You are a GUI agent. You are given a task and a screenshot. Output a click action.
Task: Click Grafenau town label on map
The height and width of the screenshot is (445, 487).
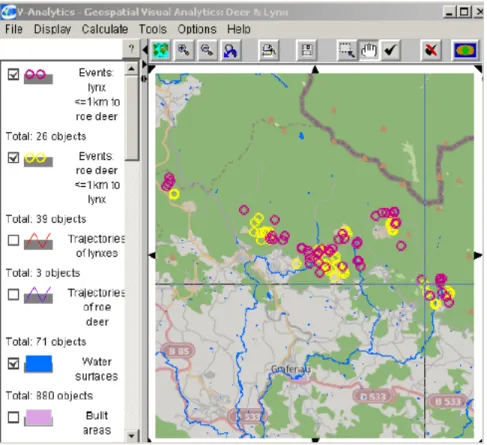291,369
